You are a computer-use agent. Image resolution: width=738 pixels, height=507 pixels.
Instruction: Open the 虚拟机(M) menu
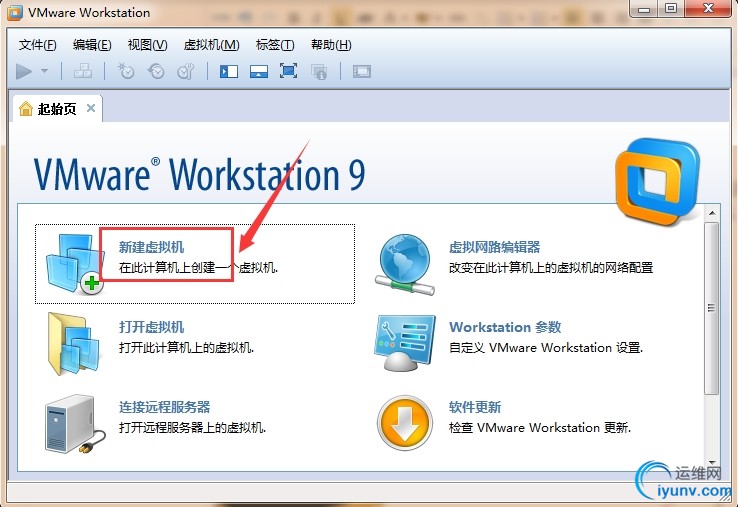tap(211, 45)
